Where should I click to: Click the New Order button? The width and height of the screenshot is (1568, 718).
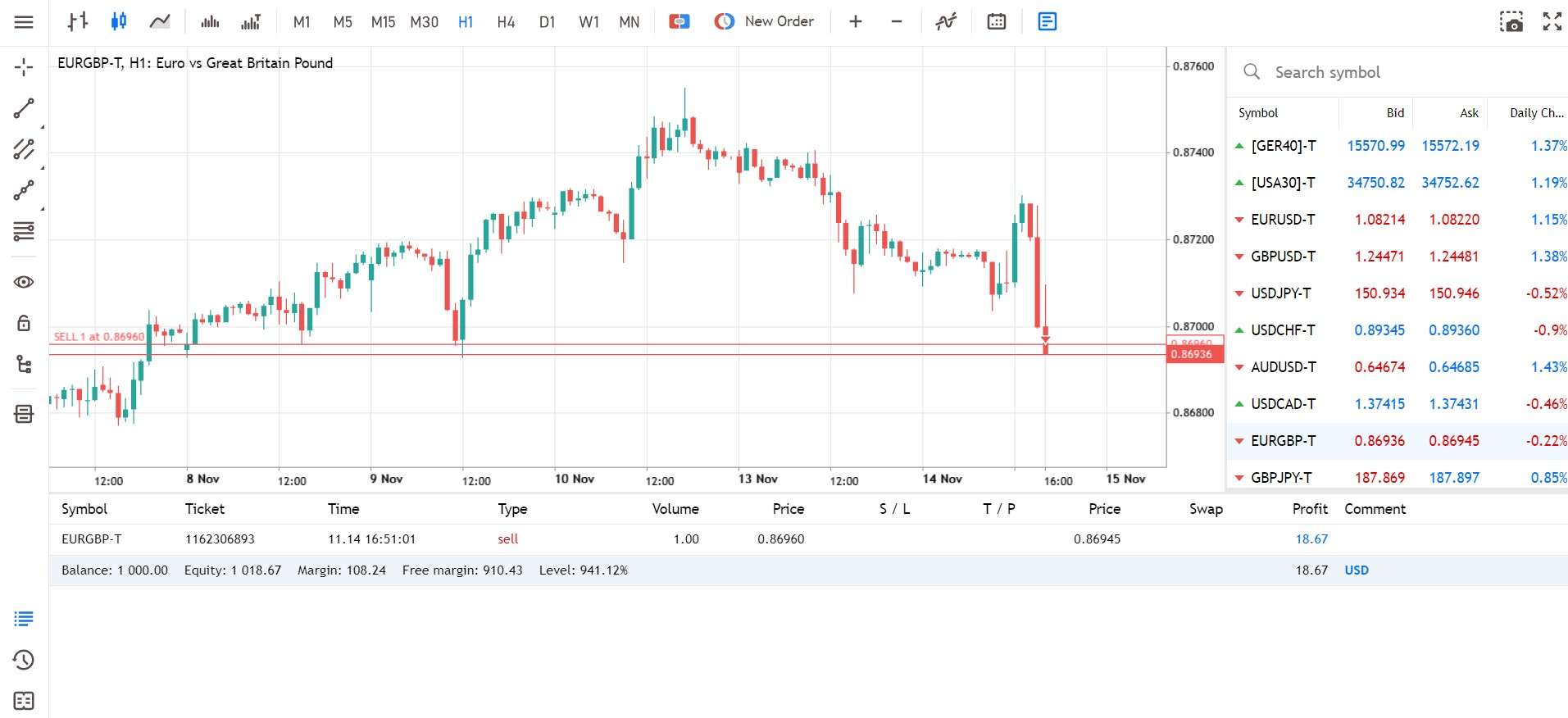pos(764,22)
